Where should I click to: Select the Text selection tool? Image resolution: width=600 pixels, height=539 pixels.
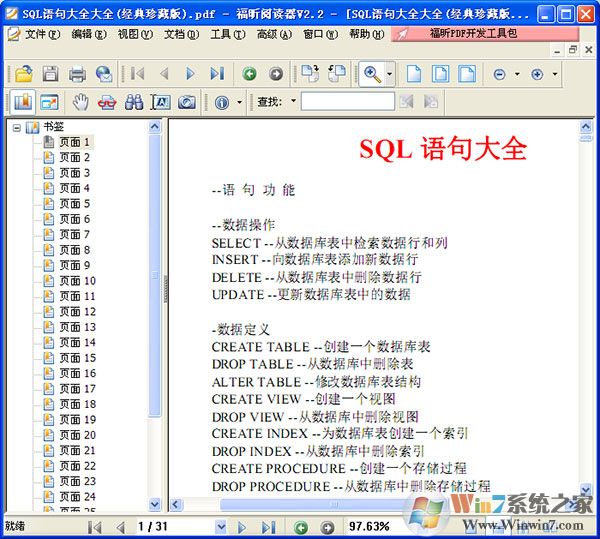pos(160,102)
